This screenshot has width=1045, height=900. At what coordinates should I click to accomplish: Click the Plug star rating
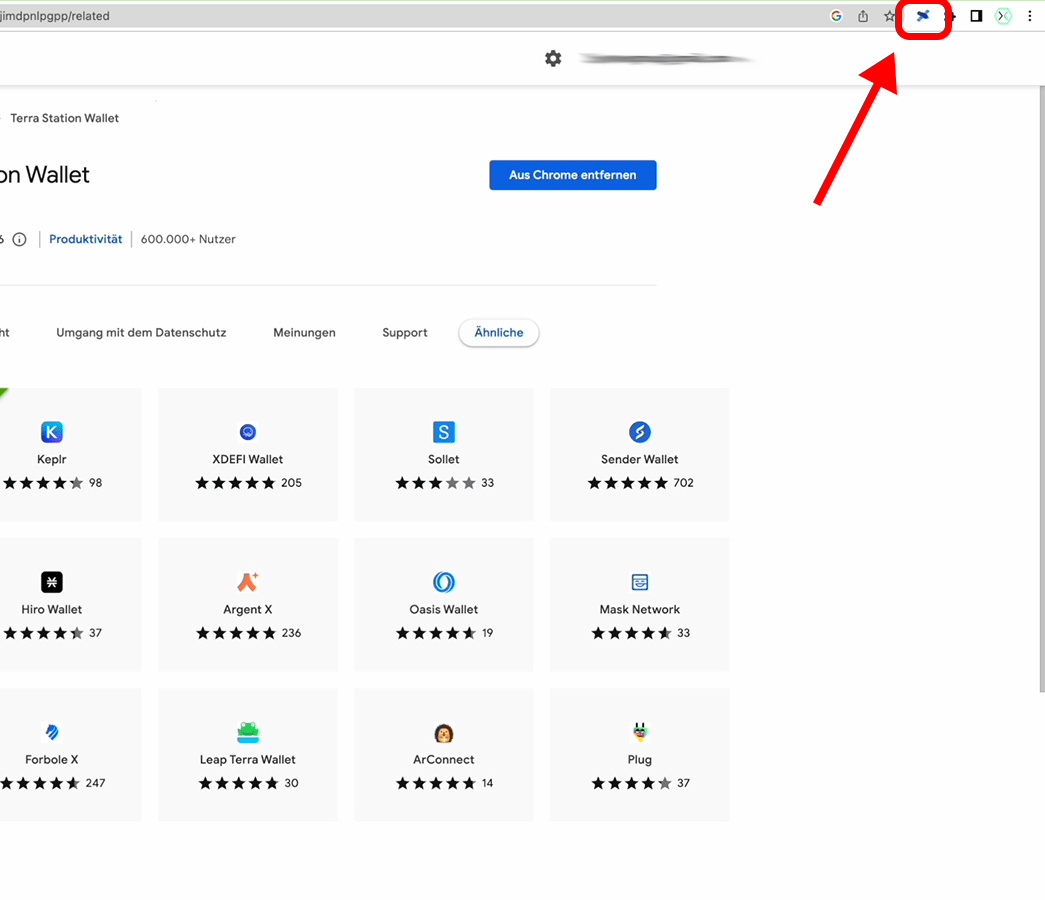(x=632, y=783)
